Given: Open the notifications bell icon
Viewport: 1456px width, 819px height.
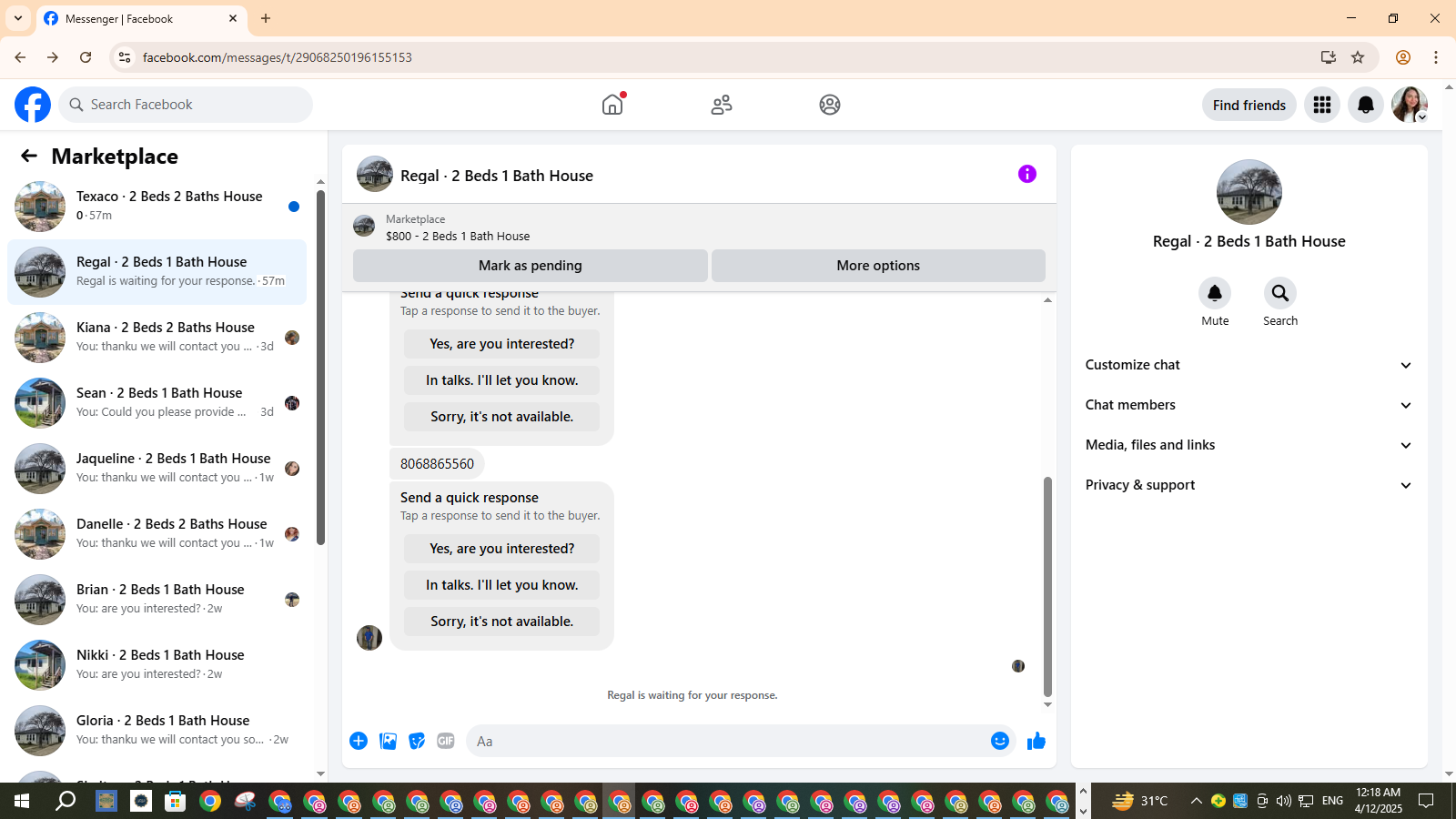Looking at the screenshot, I should tap(1366, 105).
